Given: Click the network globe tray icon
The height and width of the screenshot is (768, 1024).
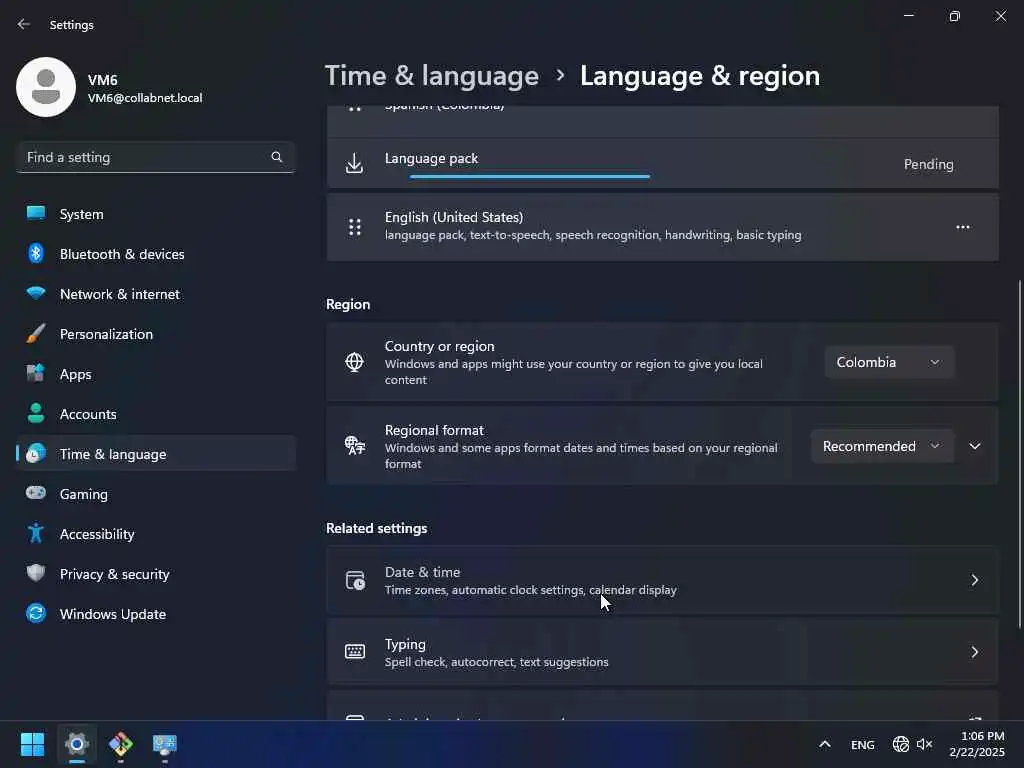Looking at the screenshot, I should click(901, 744).
